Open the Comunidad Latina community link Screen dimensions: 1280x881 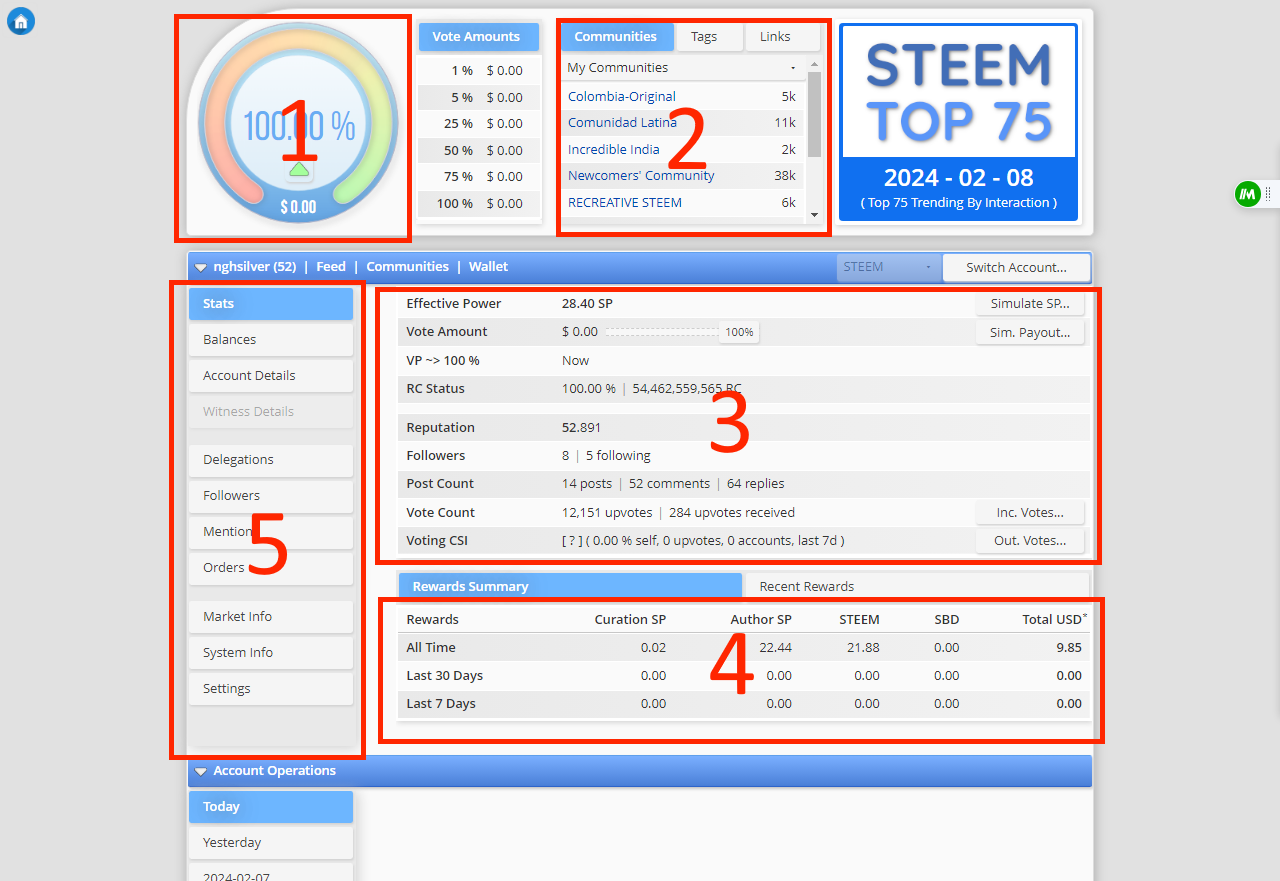(x=622, y=123)
